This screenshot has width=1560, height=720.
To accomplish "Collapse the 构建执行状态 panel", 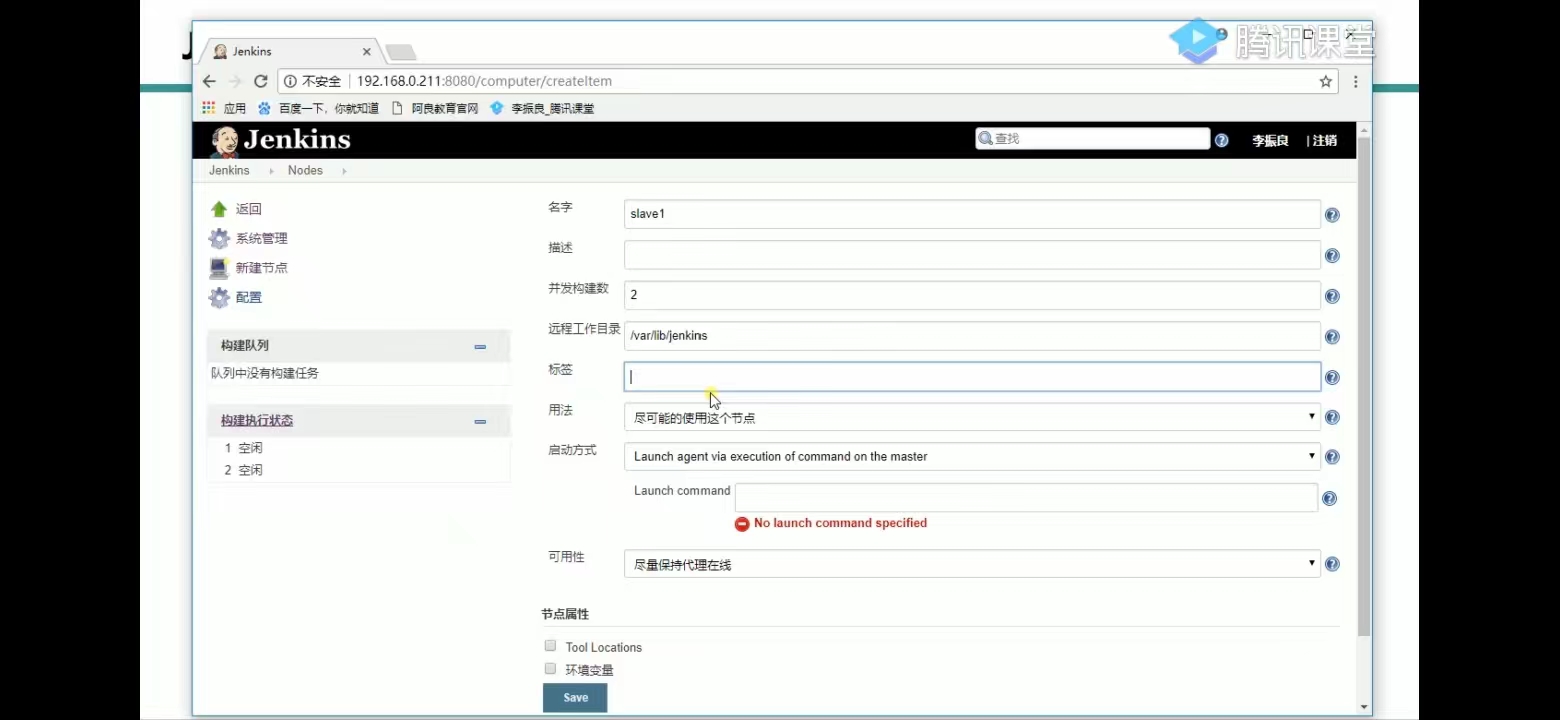I will click(x=480, y=422).
